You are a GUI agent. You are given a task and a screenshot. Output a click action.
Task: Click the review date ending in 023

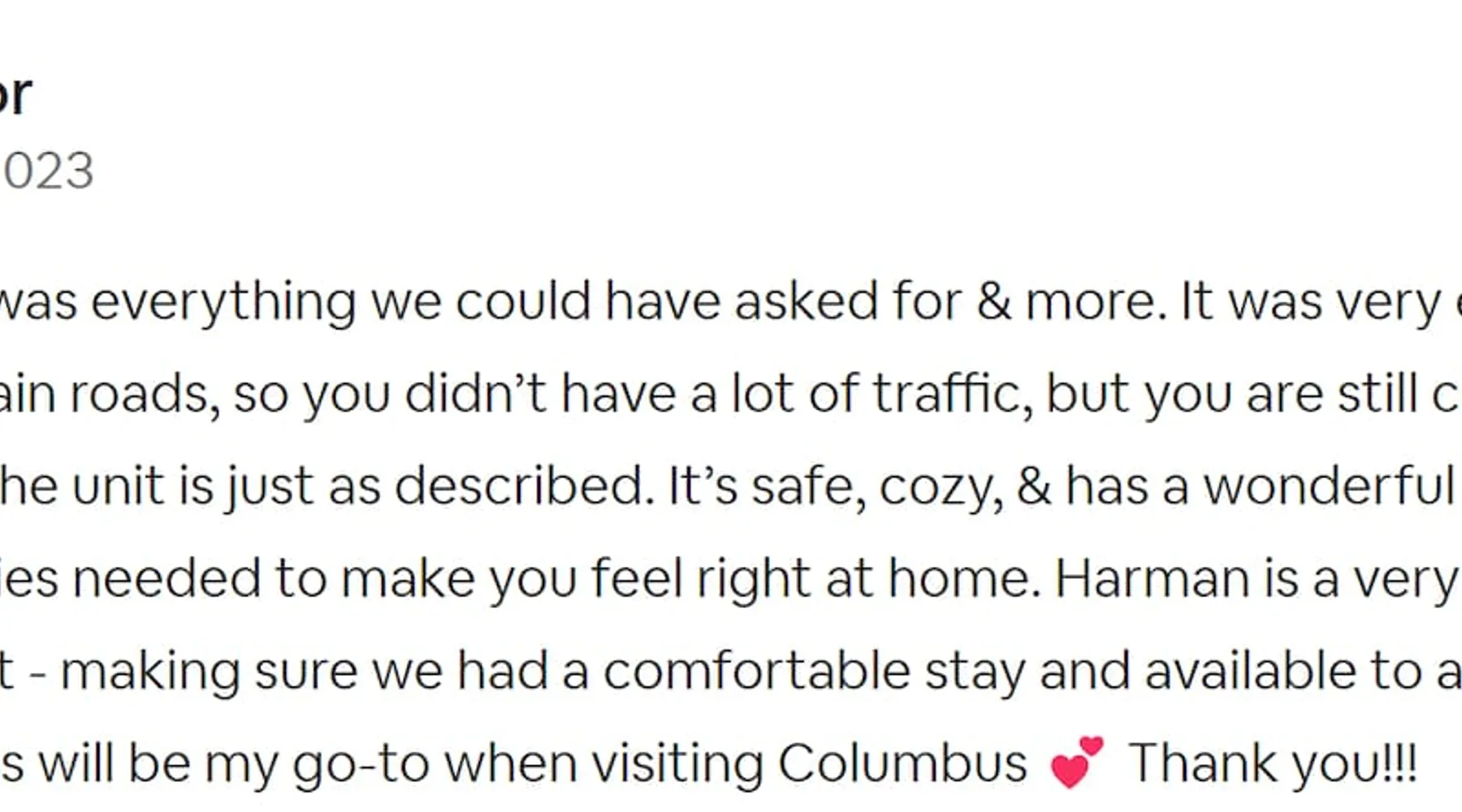48,171
